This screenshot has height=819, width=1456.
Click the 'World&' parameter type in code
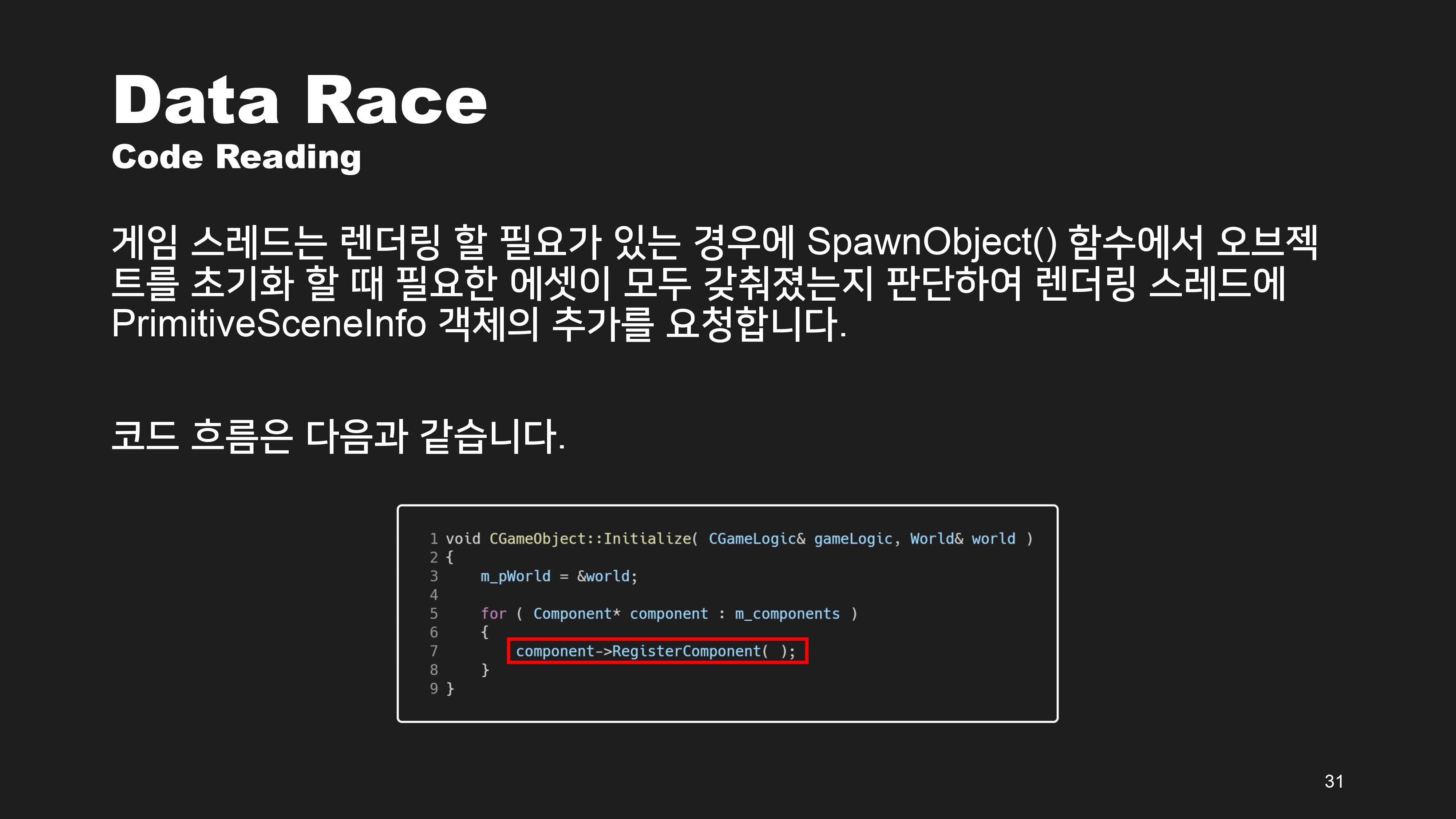coord(936,539)
